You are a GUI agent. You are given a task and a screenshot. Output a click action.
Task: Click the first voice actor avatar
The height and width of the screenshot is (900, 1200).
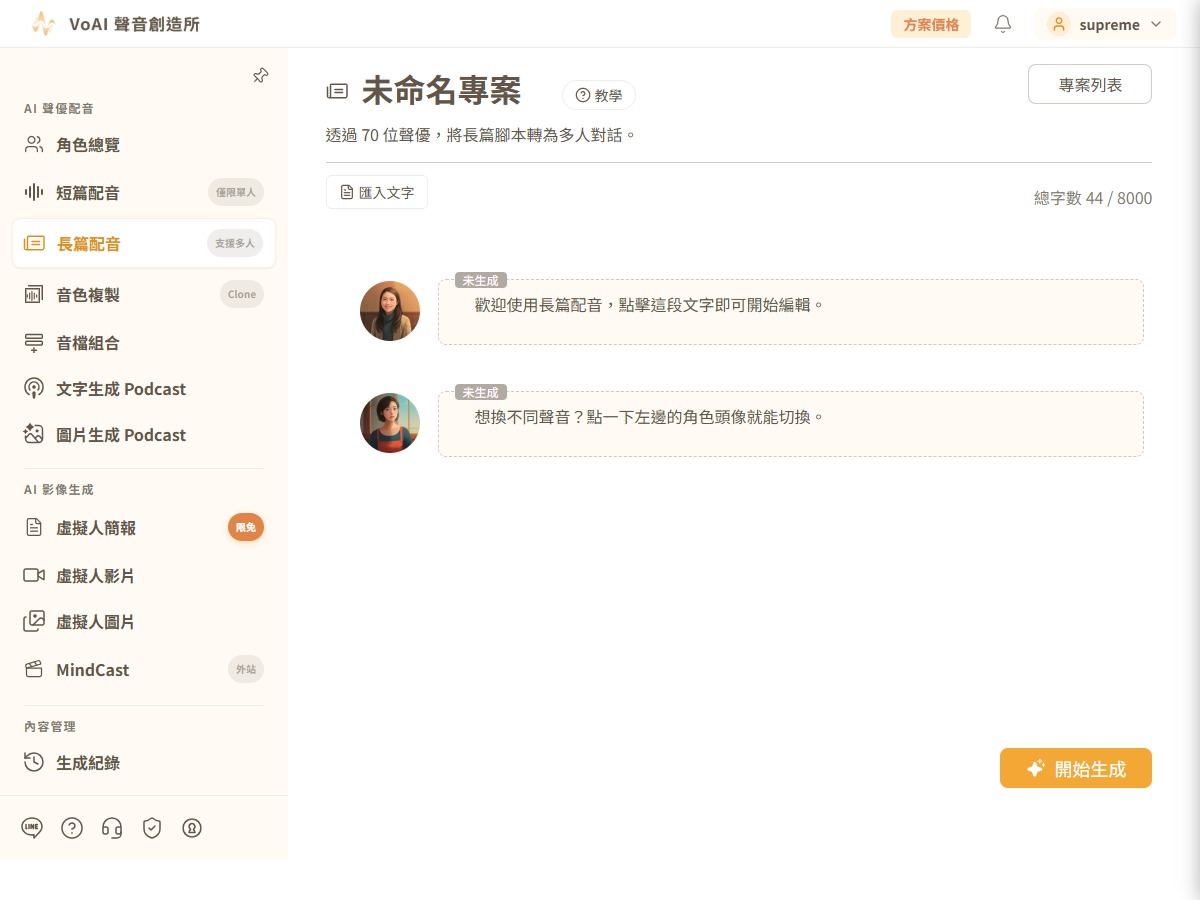(390, 311)
